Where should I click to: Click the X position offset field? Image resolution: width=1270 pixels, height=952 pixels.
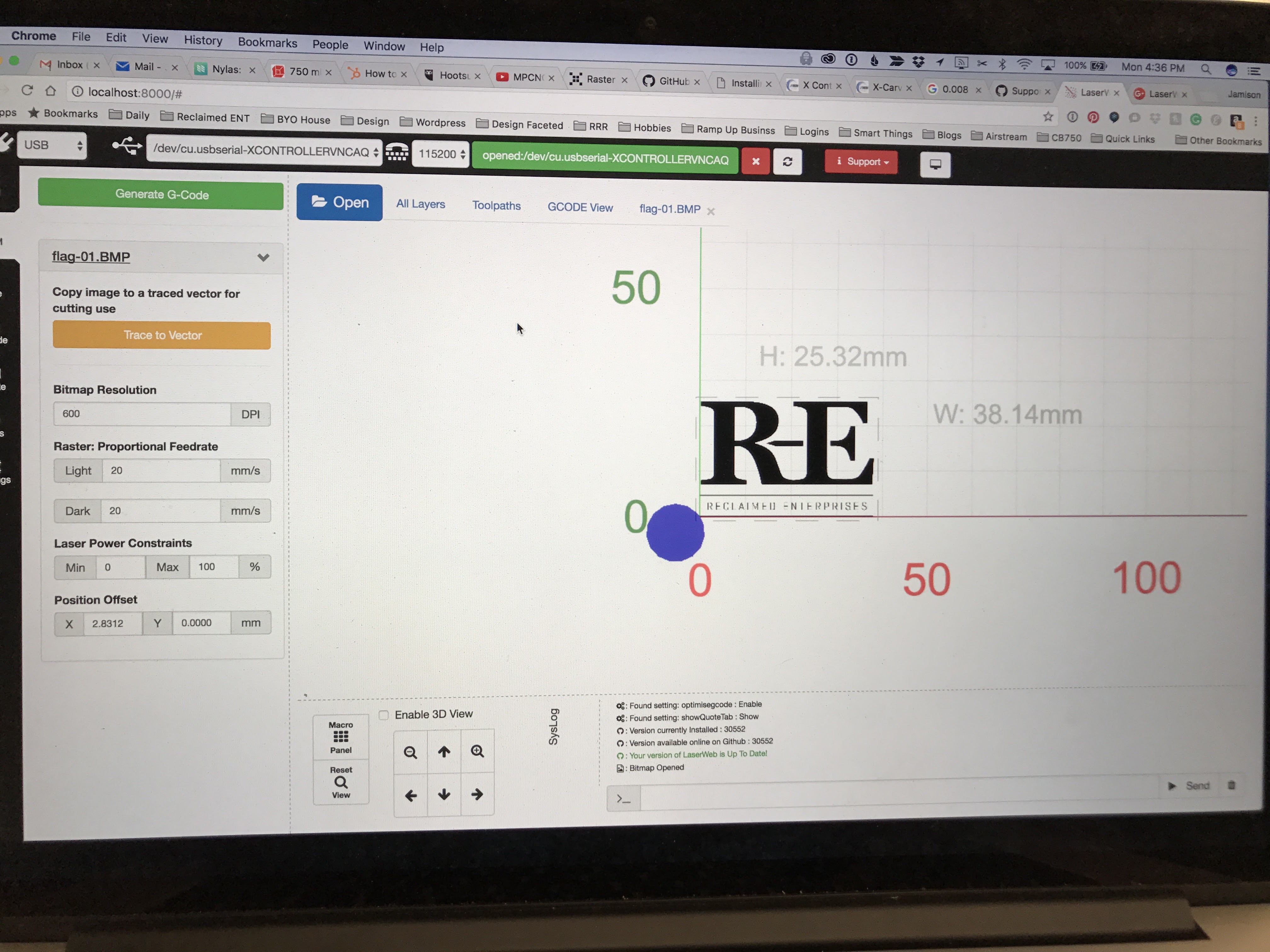(x=112, y=624)
